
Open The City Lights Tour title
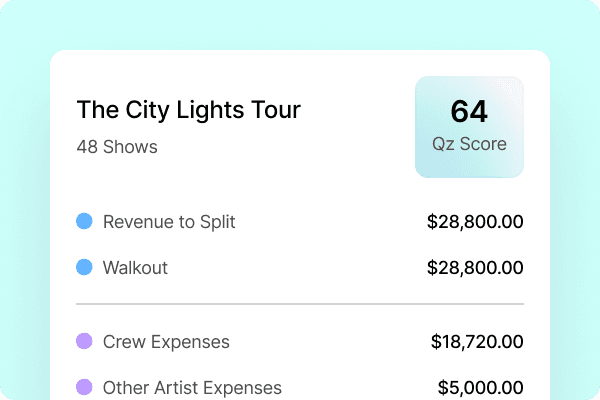coord(188,110)
